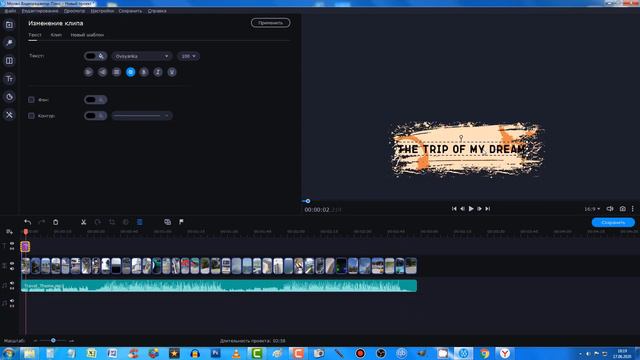Image resolution: width=640 pixels, height=360 pixels.
Task: Toggle visibility eye of the video track
Action: (12, 264)
